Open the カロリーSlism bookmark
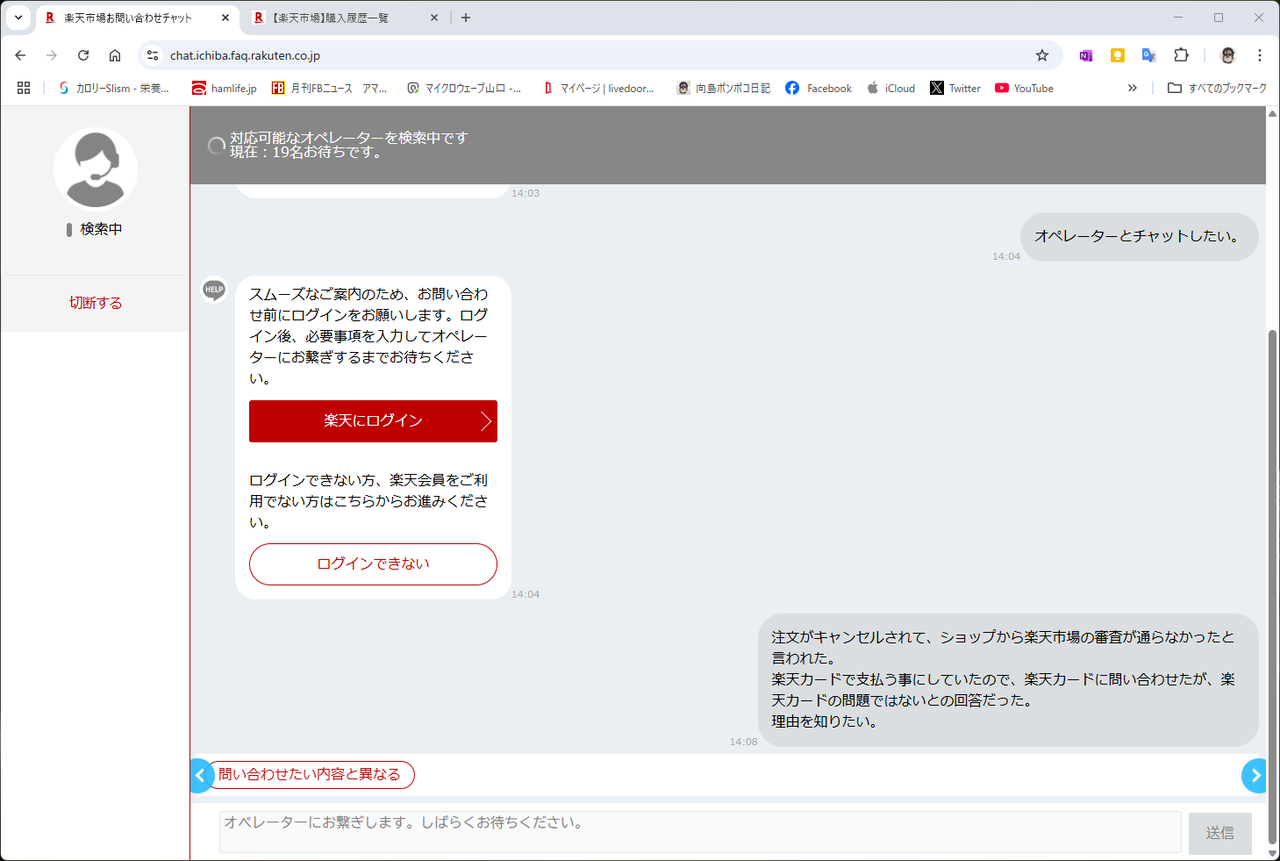The height and width of the screenshot is (861, 1280). [x=114, y=88]
